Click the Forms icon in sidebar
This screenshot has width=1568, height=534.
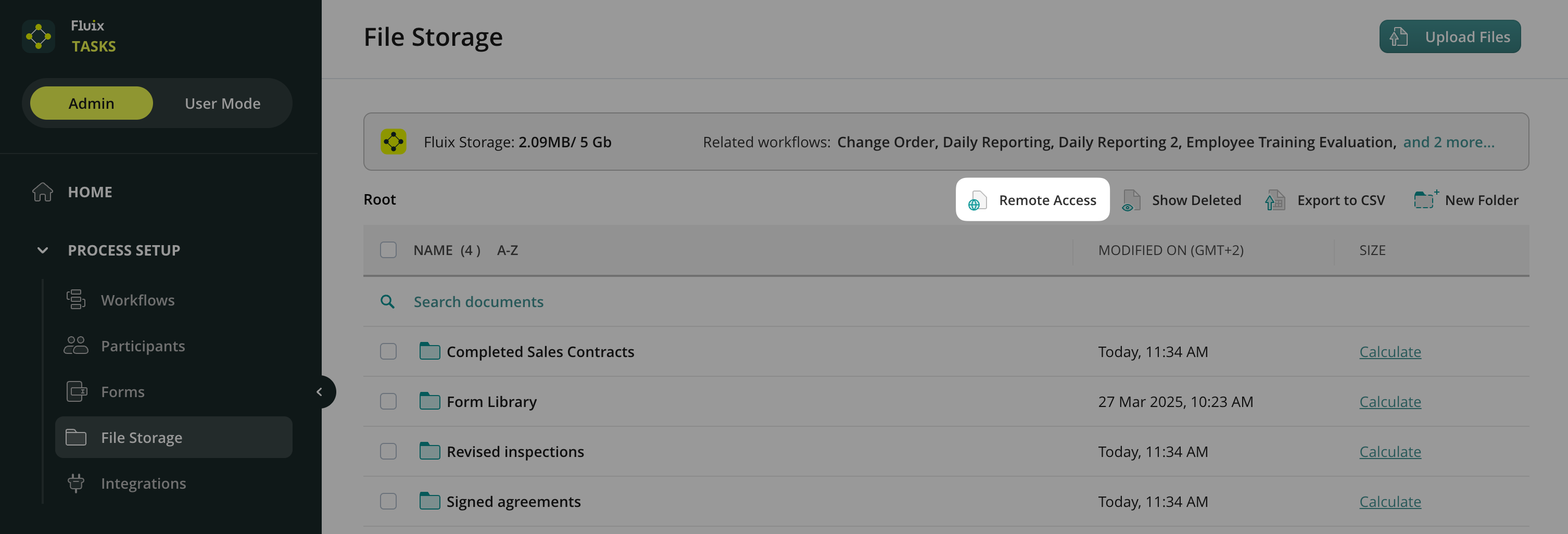point(76,391)
